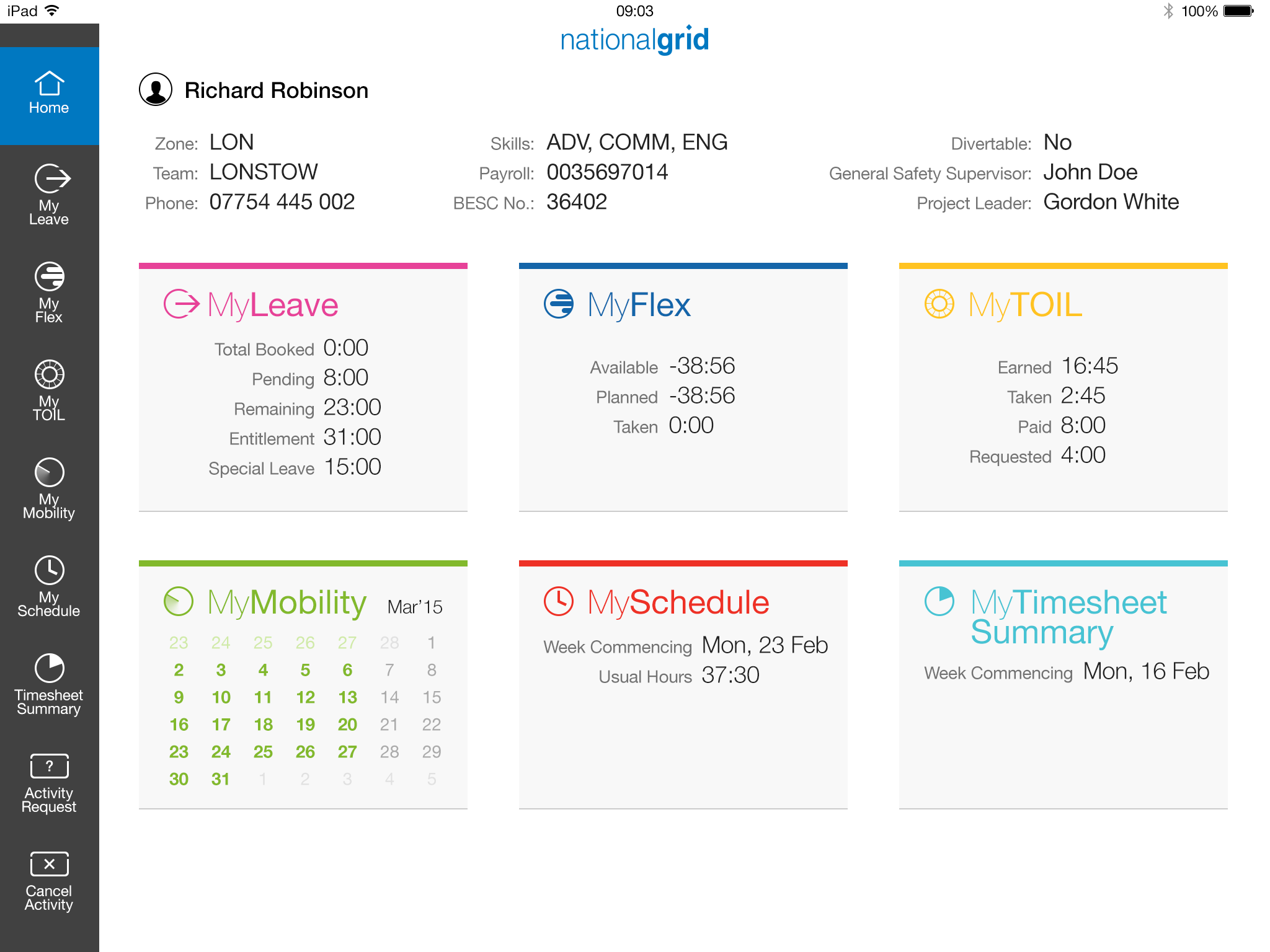Select March 13 in the MyMobility calendar
1270x952 pixels.
[x=347, y=697]
